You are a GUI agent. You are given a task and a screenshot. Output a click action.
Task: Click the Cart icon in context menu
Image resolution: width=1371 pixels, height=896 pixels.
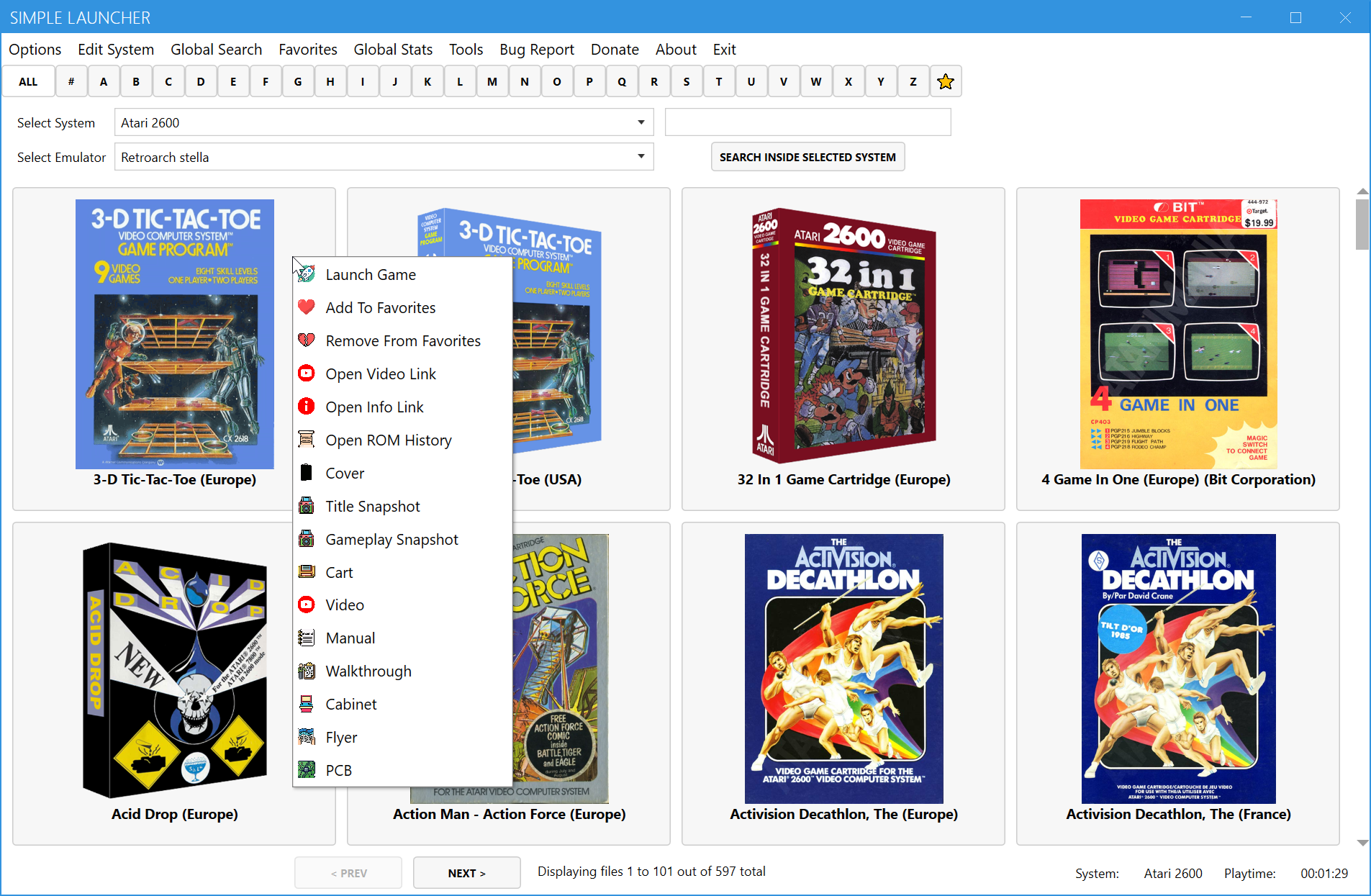tap(307, 572)
